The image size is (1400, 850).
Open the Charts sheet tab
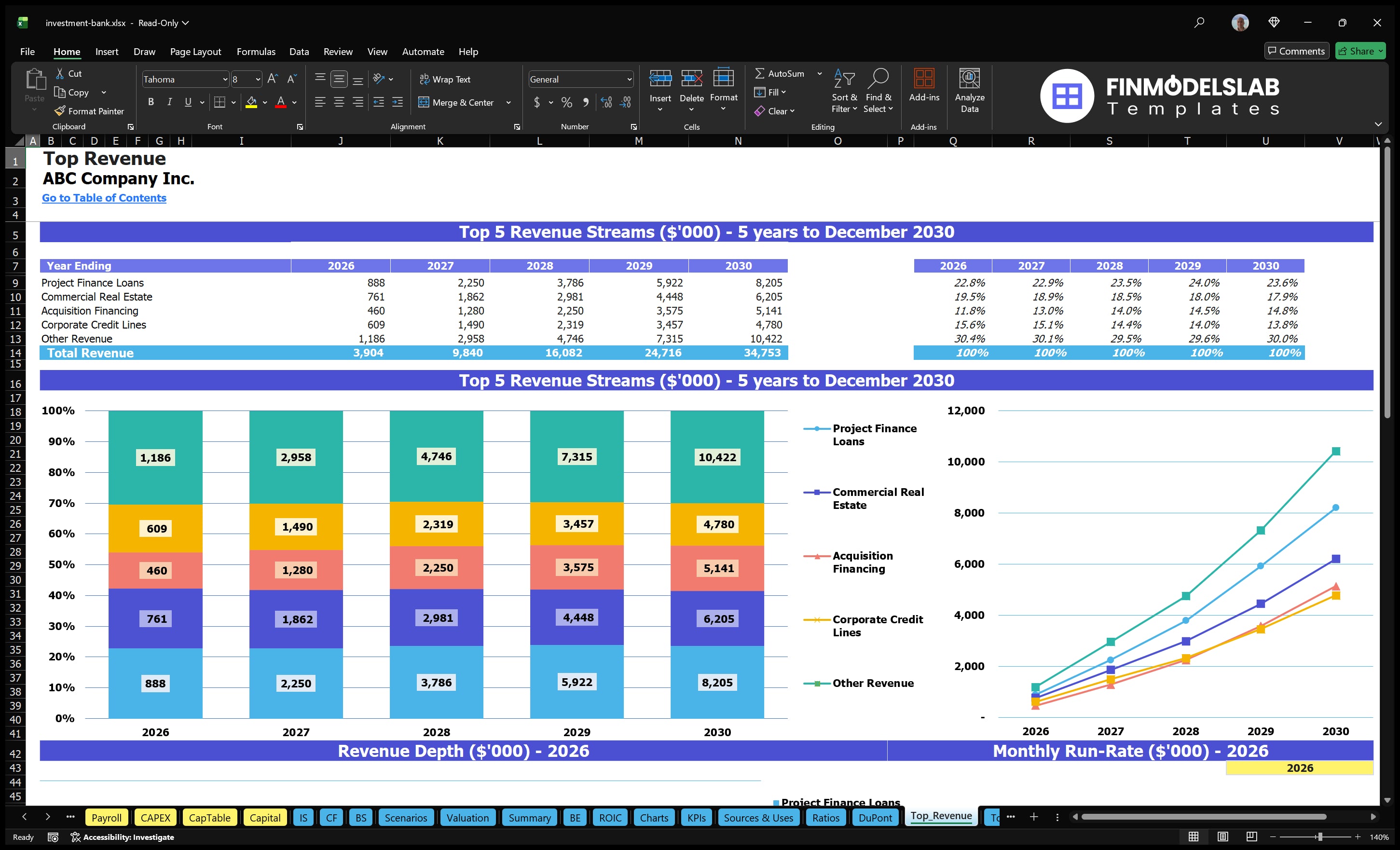tap(653, 818)
